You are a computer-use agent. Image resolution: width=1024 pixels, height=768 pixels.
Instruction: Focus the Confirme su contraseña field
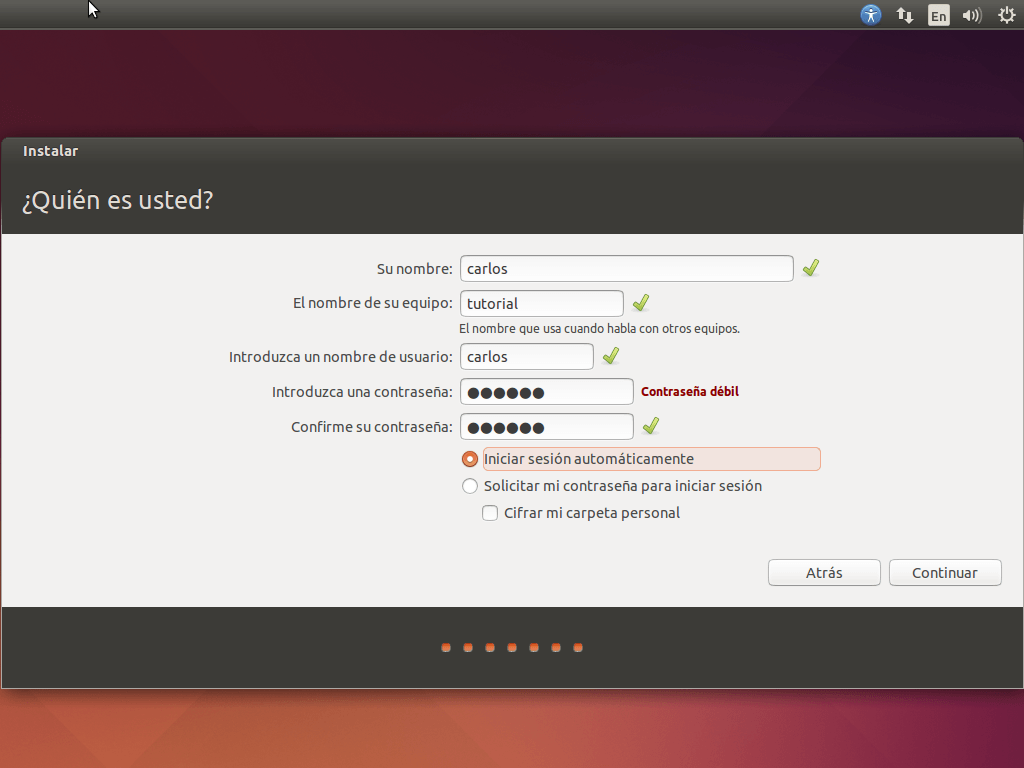coord(547,427)
